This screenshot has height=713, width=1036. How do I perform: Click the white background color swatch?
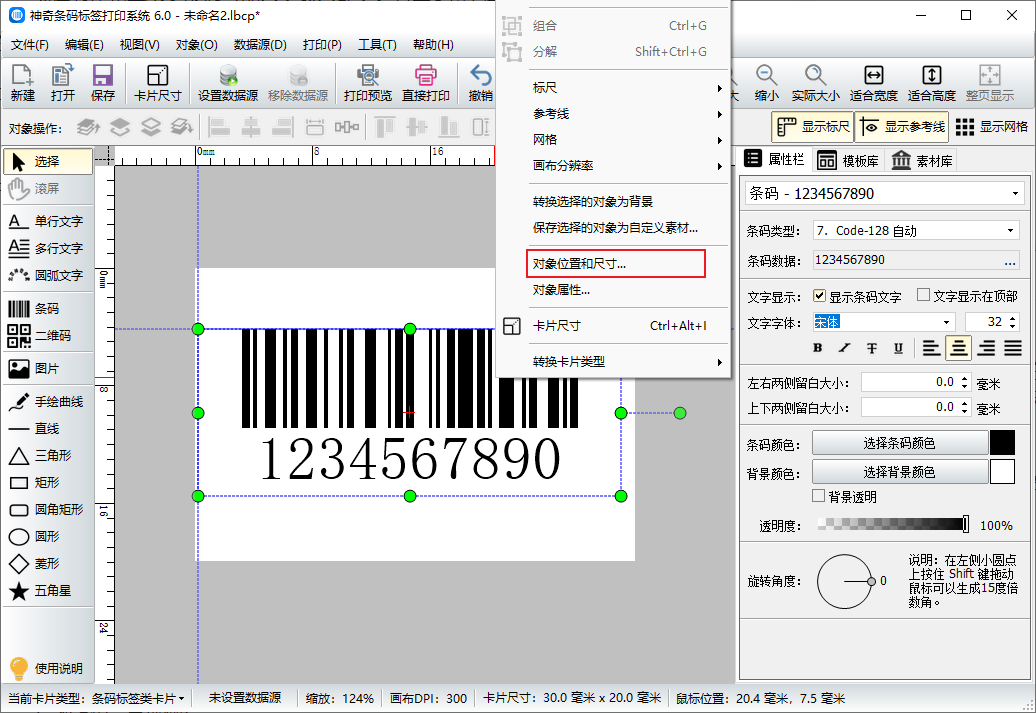tap(1002, 472)
